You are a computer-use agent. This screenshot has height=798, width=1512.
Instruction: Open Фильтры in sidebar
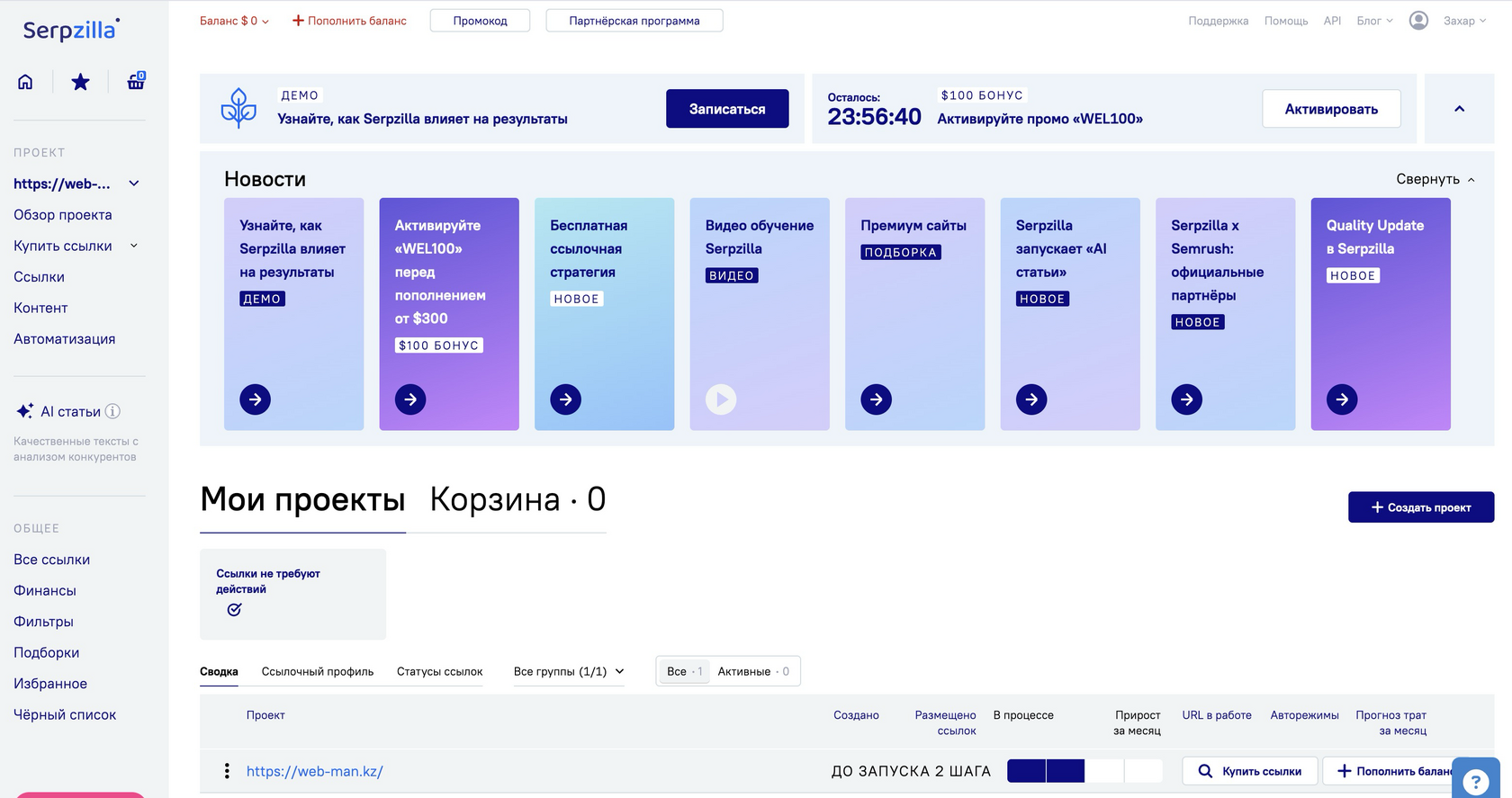click(x=43, y=622)
